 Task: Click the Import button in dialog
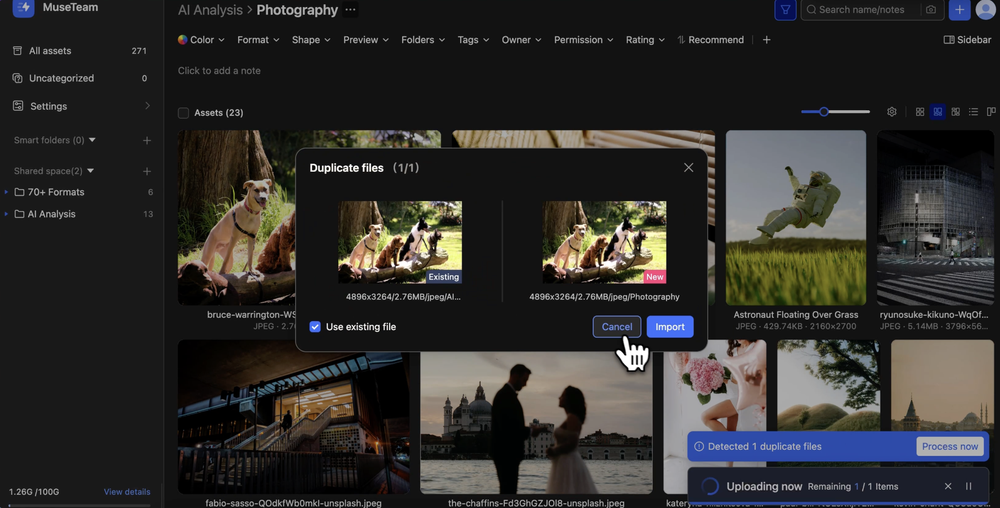(x=669, y=327)
